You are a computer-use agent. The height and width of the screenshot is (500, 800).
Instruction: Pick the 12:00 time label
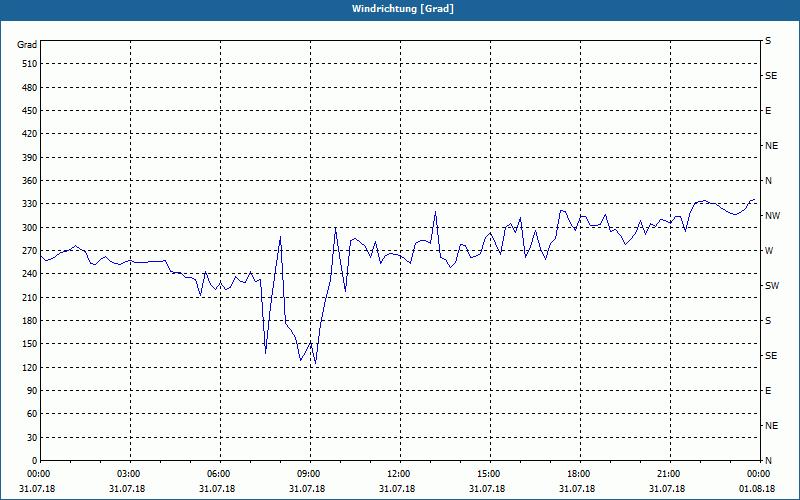pyautogui.click(x=398, y=474)
